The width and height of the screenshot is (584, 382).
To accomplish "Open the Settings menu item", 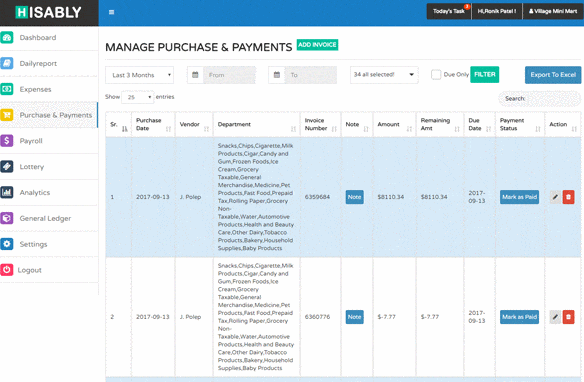I will [x=48, y=244].
